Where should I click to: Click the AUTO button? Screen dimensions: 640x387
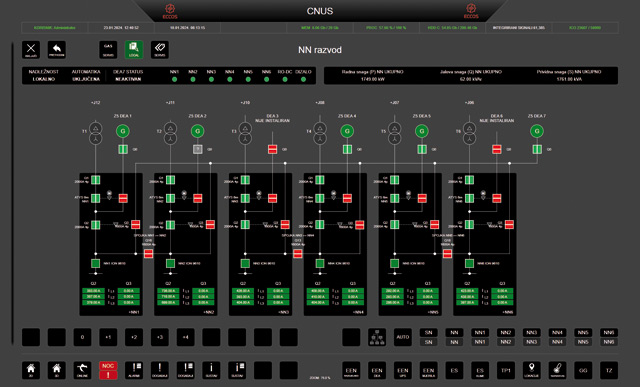click(x=402, y=337)
